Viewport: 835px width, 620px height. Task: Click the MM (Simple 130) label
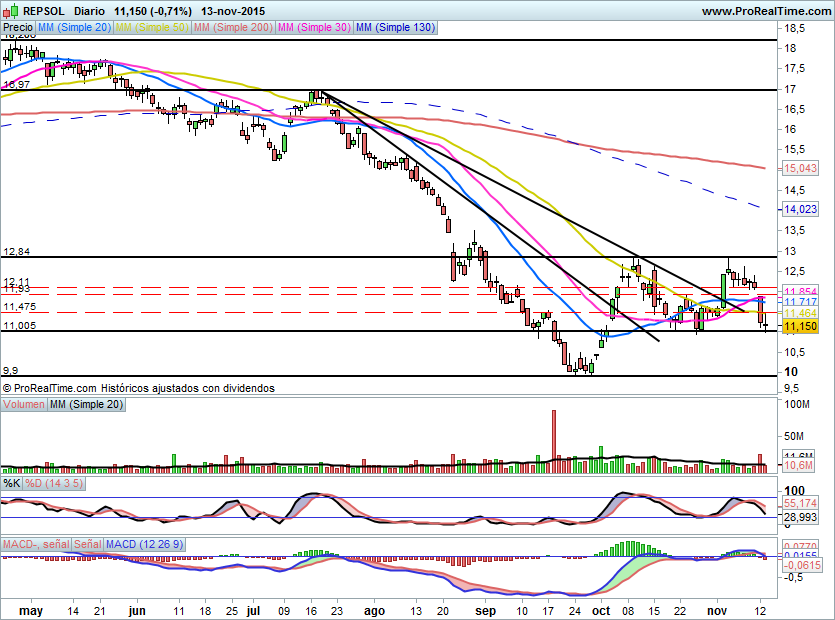click(x=395, y=28)
